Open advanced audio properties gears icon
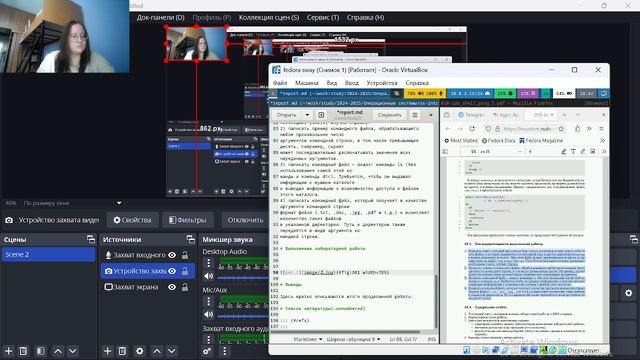Screen dimensions: 640x360 tap(207, 351)
